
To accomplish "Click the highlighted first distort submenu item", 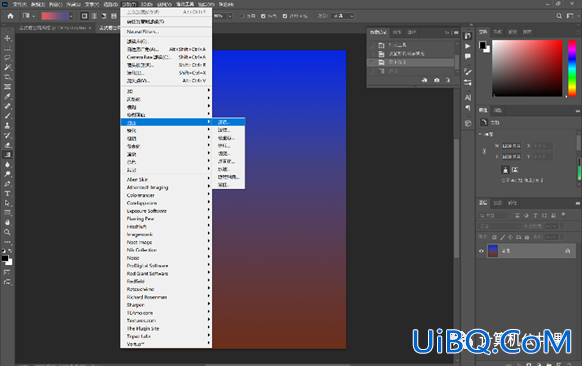I will pyautogui.click(x=229, y=122).
